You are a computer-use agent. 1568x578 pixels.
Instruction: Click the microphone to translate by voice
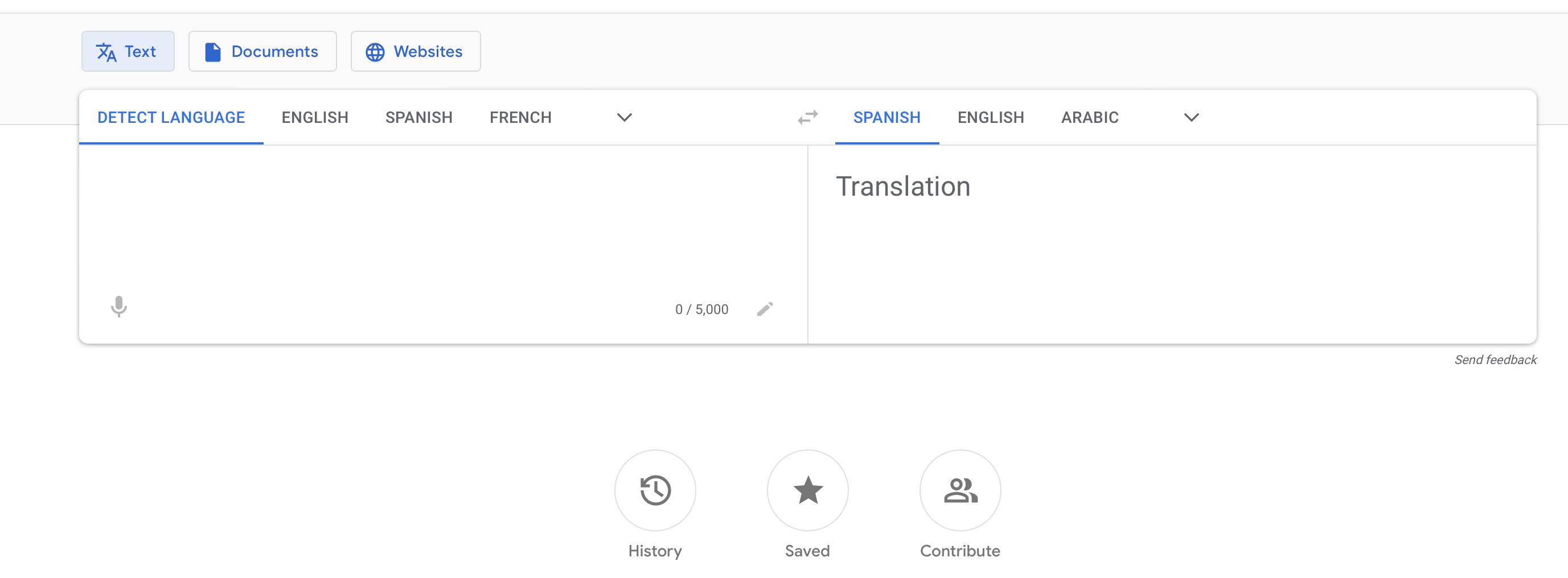(118, 307)
